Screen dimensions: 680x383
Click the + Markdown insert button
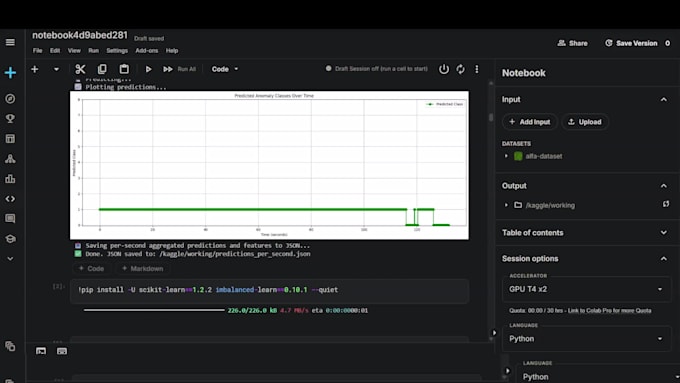[143, 268]
